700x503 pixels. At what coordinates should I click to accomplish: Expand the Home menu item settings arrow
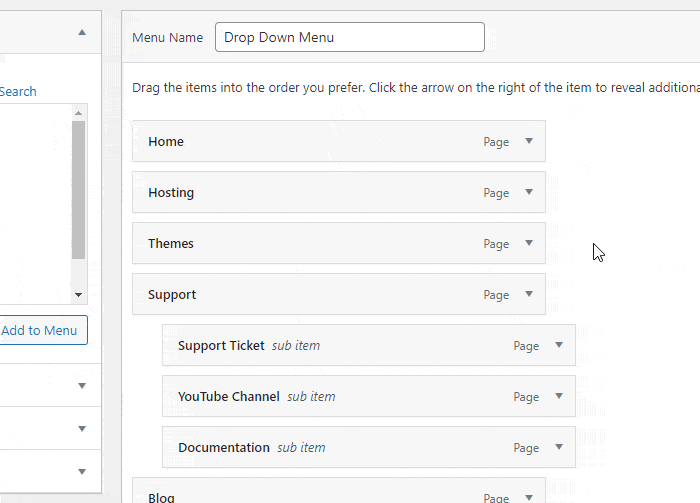click(528, 141)
